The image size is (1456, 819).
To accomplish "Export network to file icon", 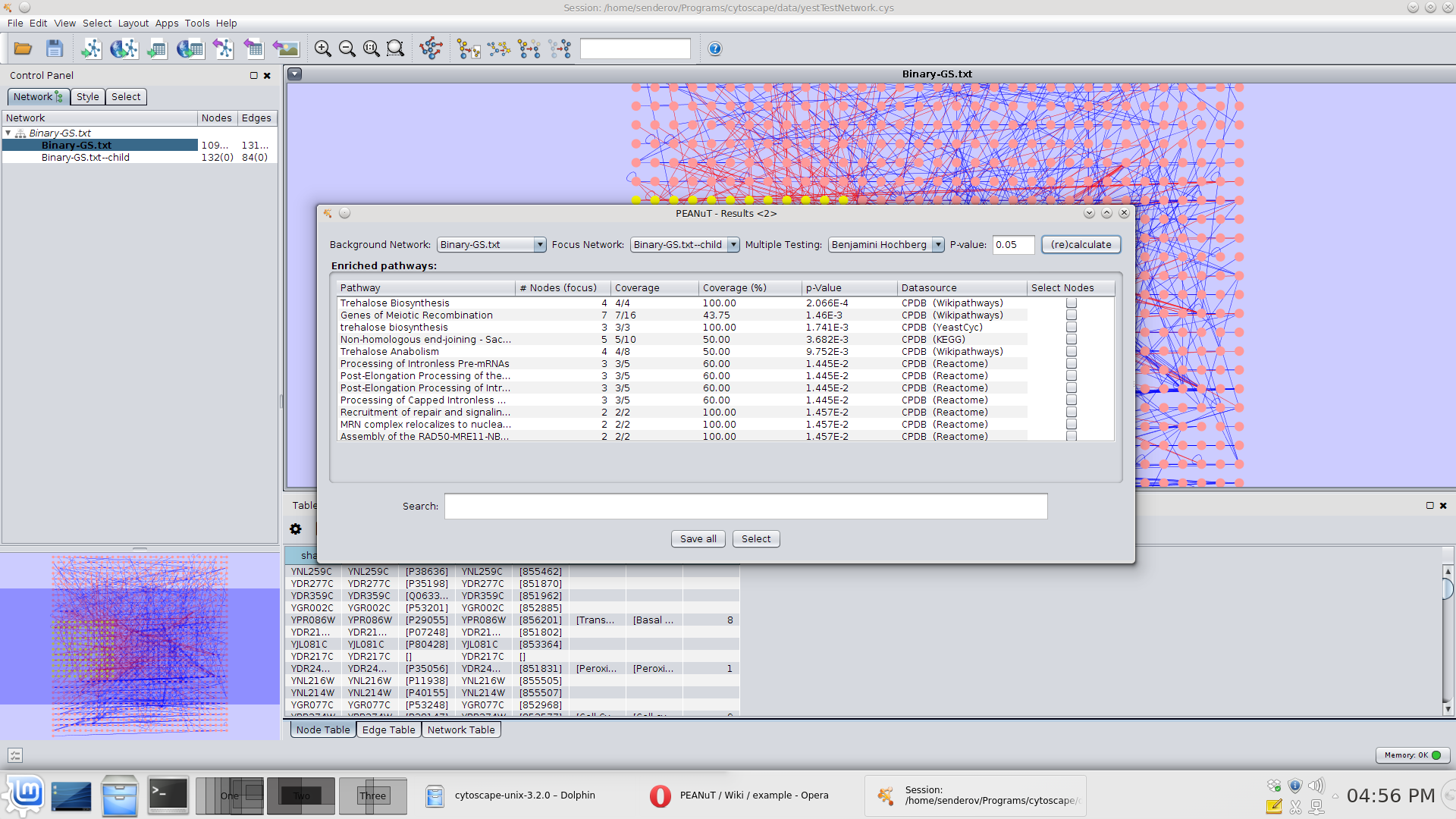I will click(x=223, y=49).
